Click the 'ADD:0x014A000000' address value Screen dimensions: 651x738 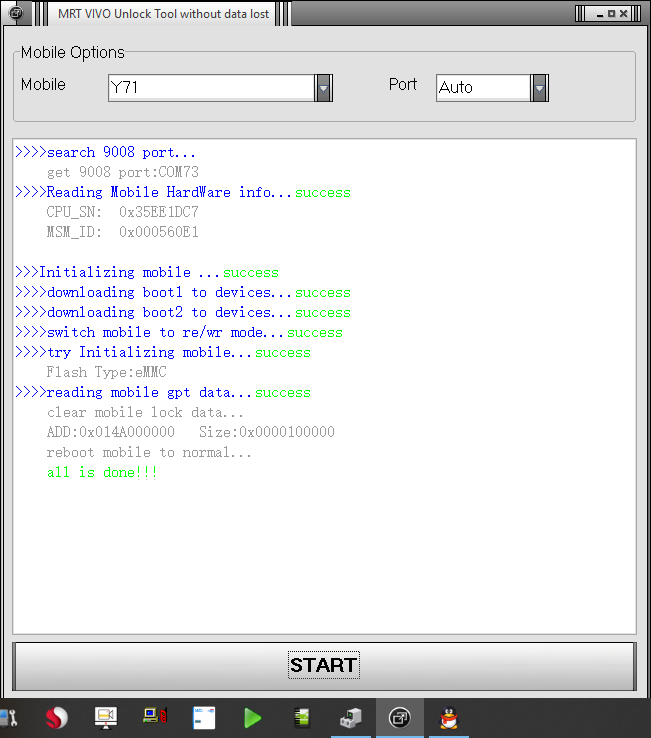point(111,432)
